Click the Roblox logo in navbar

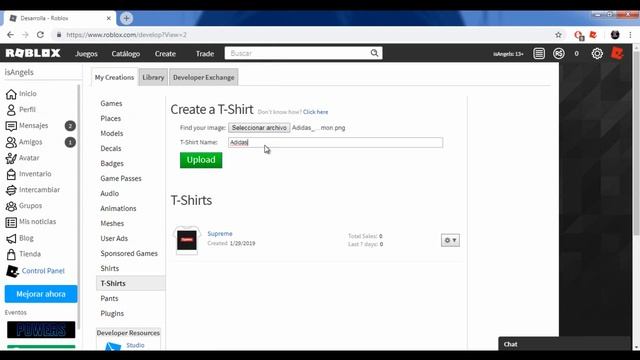click(33, 53)
